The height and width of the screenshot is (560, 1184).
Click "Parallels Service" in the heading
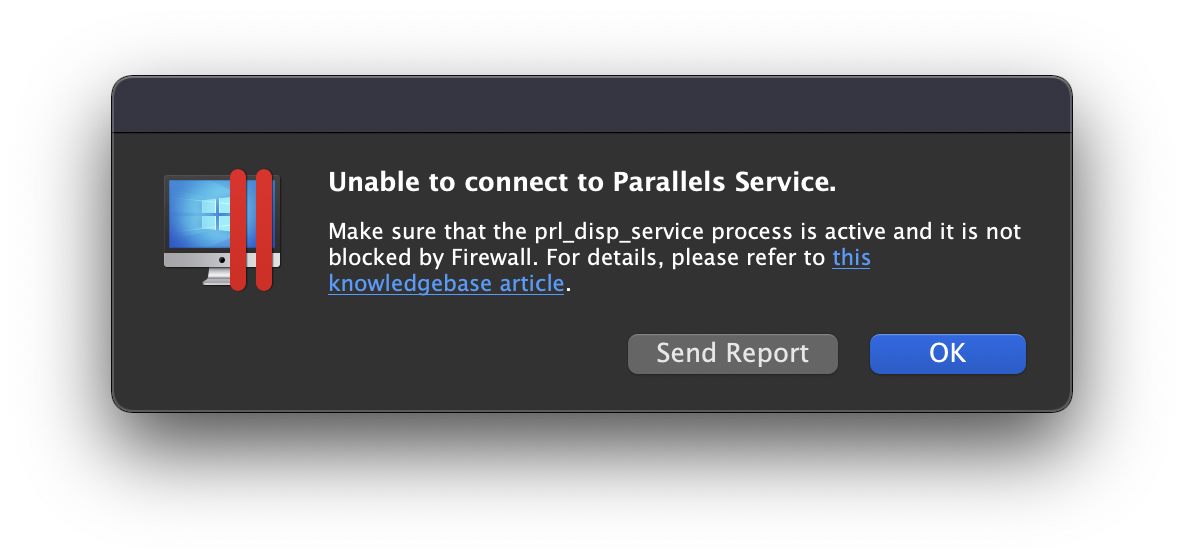click(x=720, y=183)
